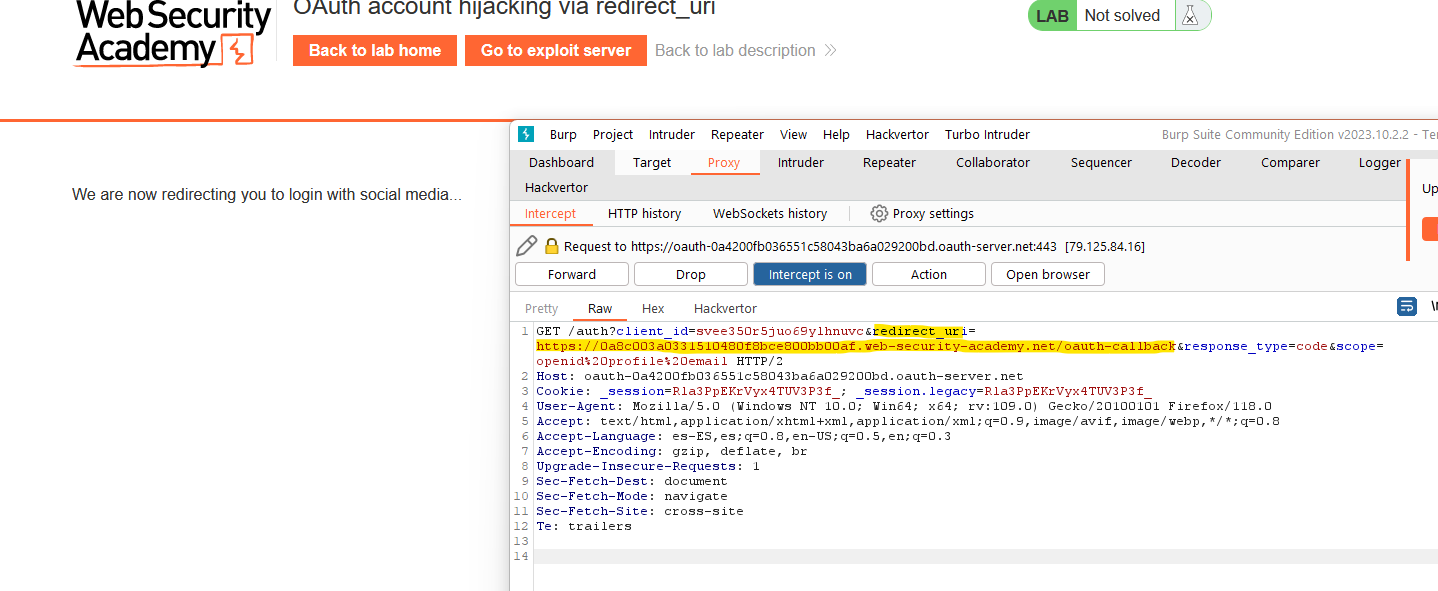The image size is (1438, 591).
Task: Click the Host header line in the request
Action: [x=780, y=376]
